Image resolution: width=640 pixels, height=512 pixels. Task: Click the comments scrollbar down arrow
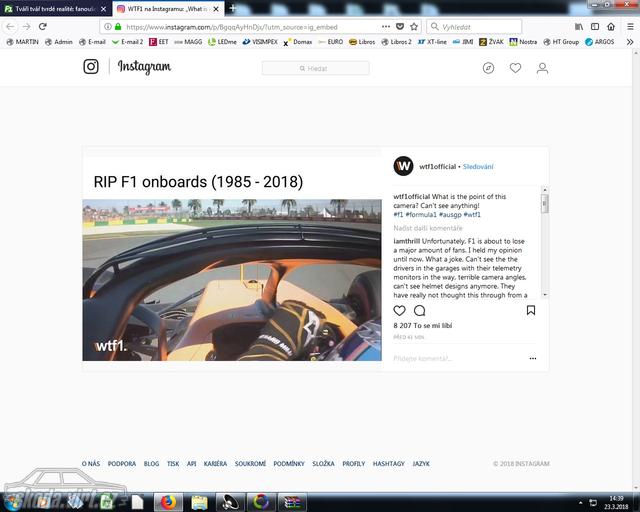click(544, 294)
